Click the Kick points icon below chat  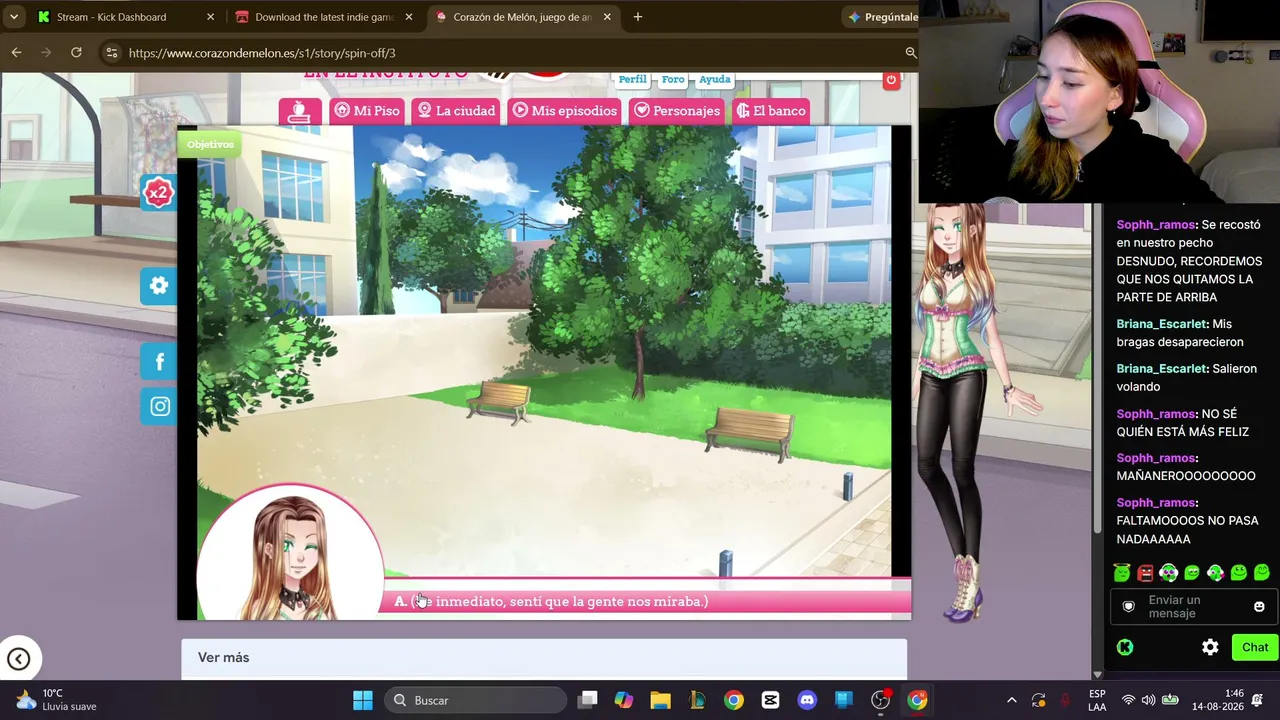1125,647
